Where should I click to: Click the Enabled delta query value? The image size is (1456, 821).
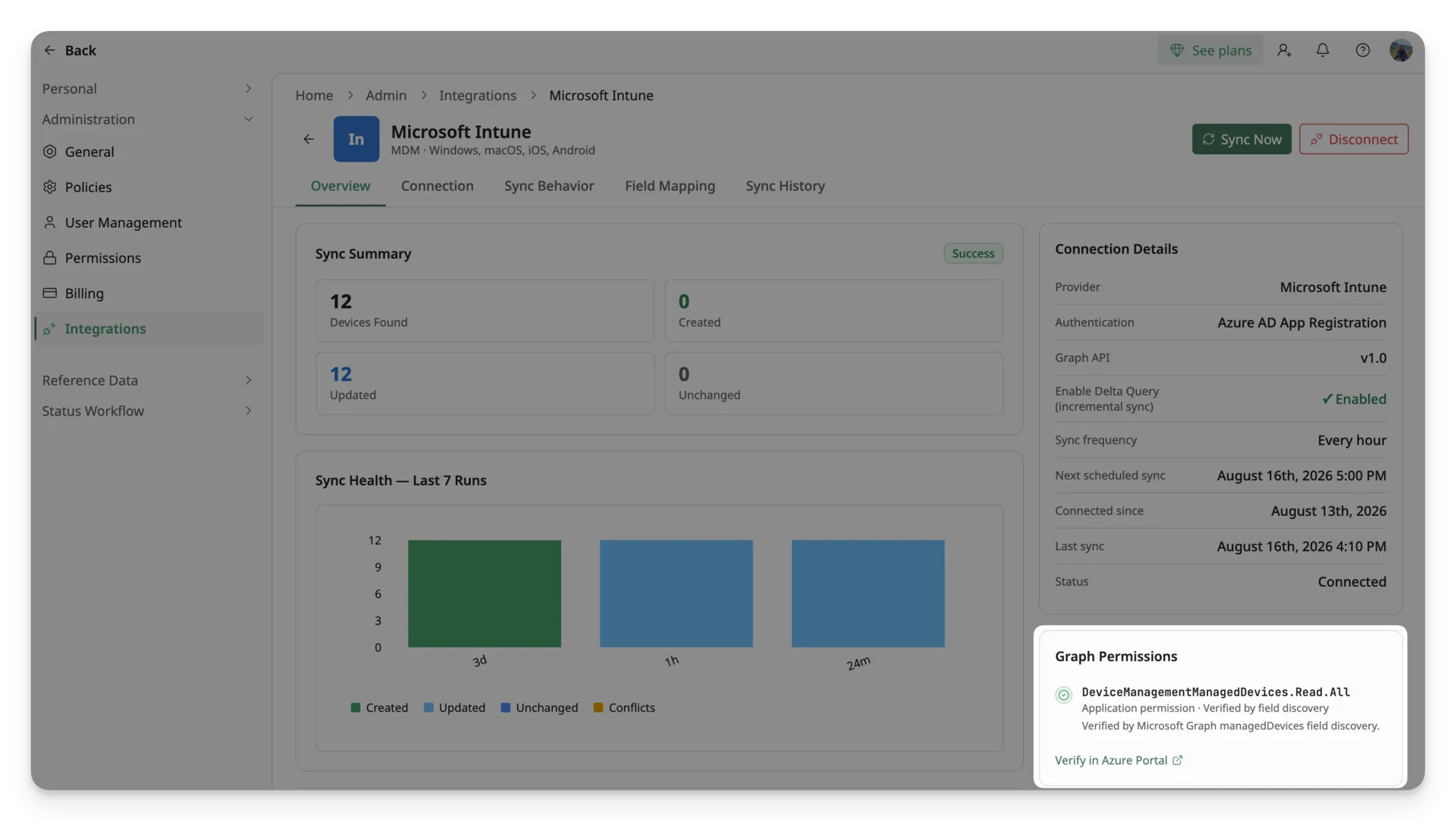point(1354,399)
